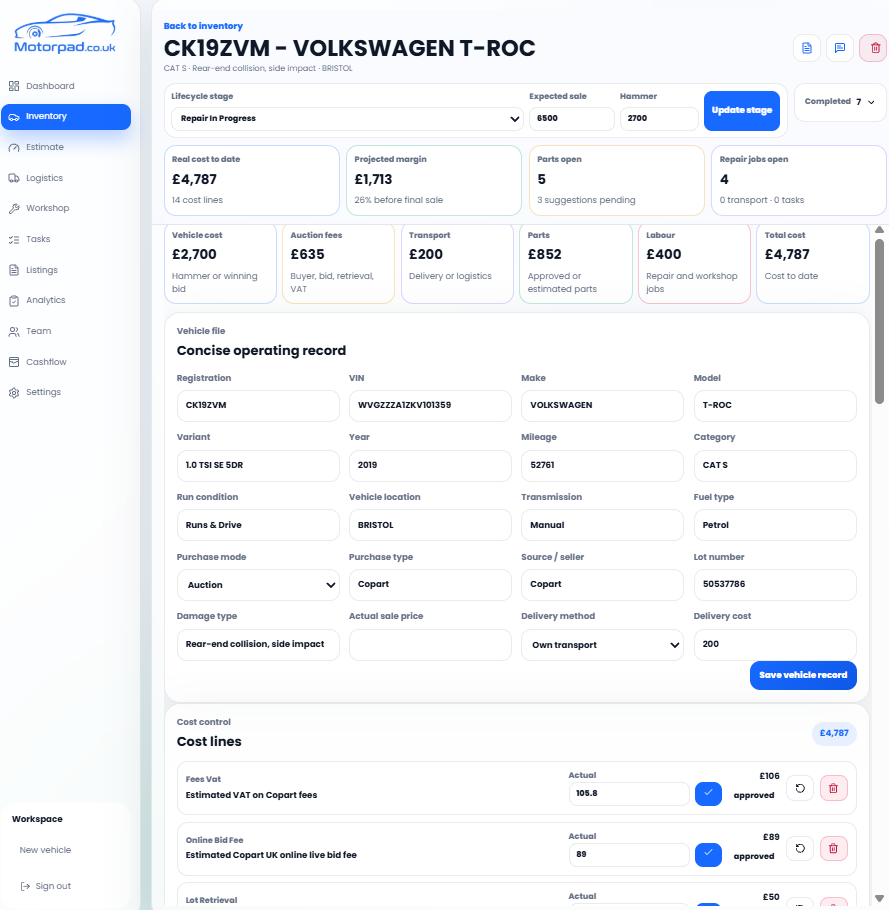Screen dimensions: 889x910
Task: Click the Repair jobs open card
Action: pos(799,180)
